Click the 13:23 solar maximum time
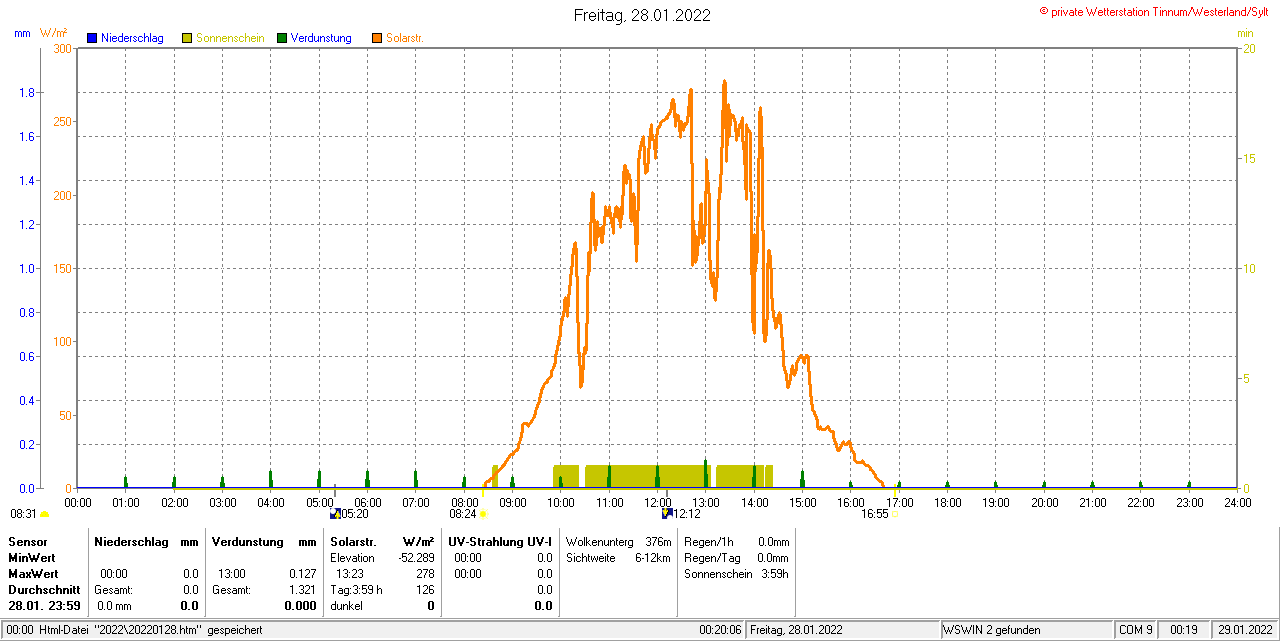The image size is (1280, 641). tap(350, 574)
